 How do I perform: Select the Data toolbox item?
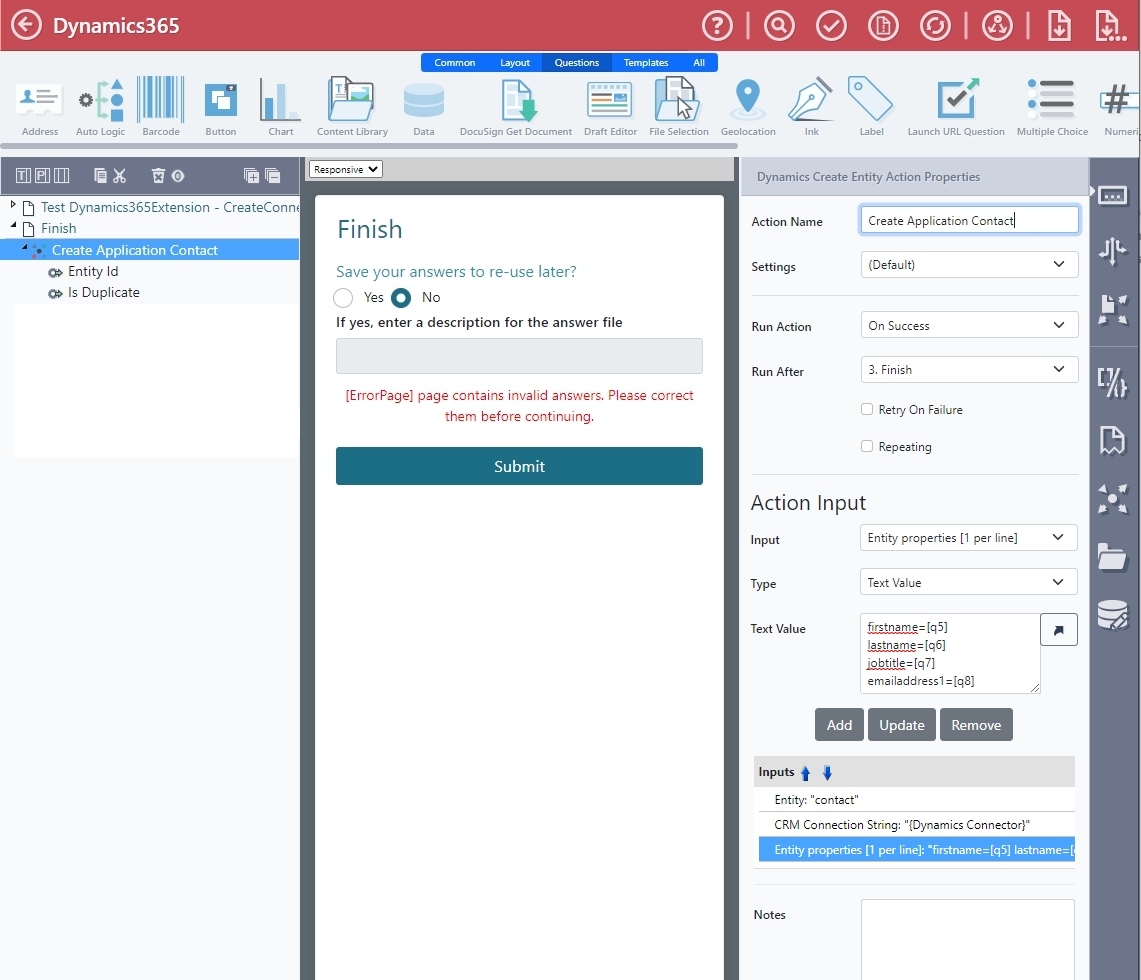click(424, 107)
